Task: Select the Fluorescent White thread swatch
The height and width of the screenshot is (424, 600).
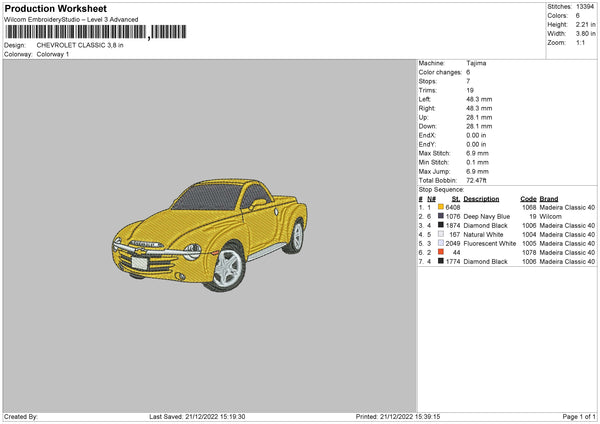Action: (440, 244)
